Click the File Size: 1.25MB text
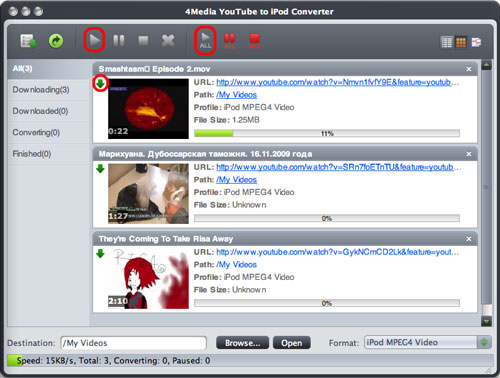 (x=227, y=120)
